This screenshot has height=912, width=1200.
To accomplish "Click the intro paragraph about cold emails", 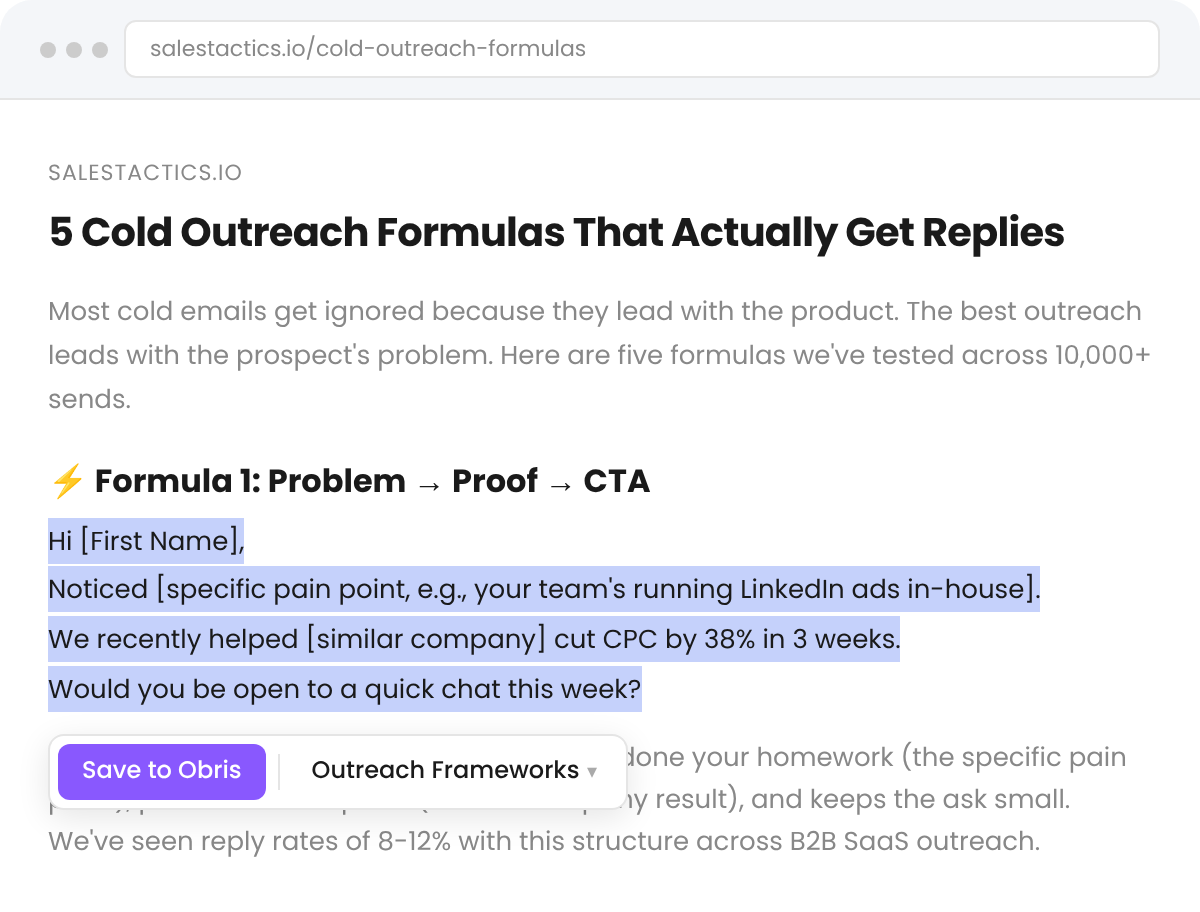I will (594, 355).
